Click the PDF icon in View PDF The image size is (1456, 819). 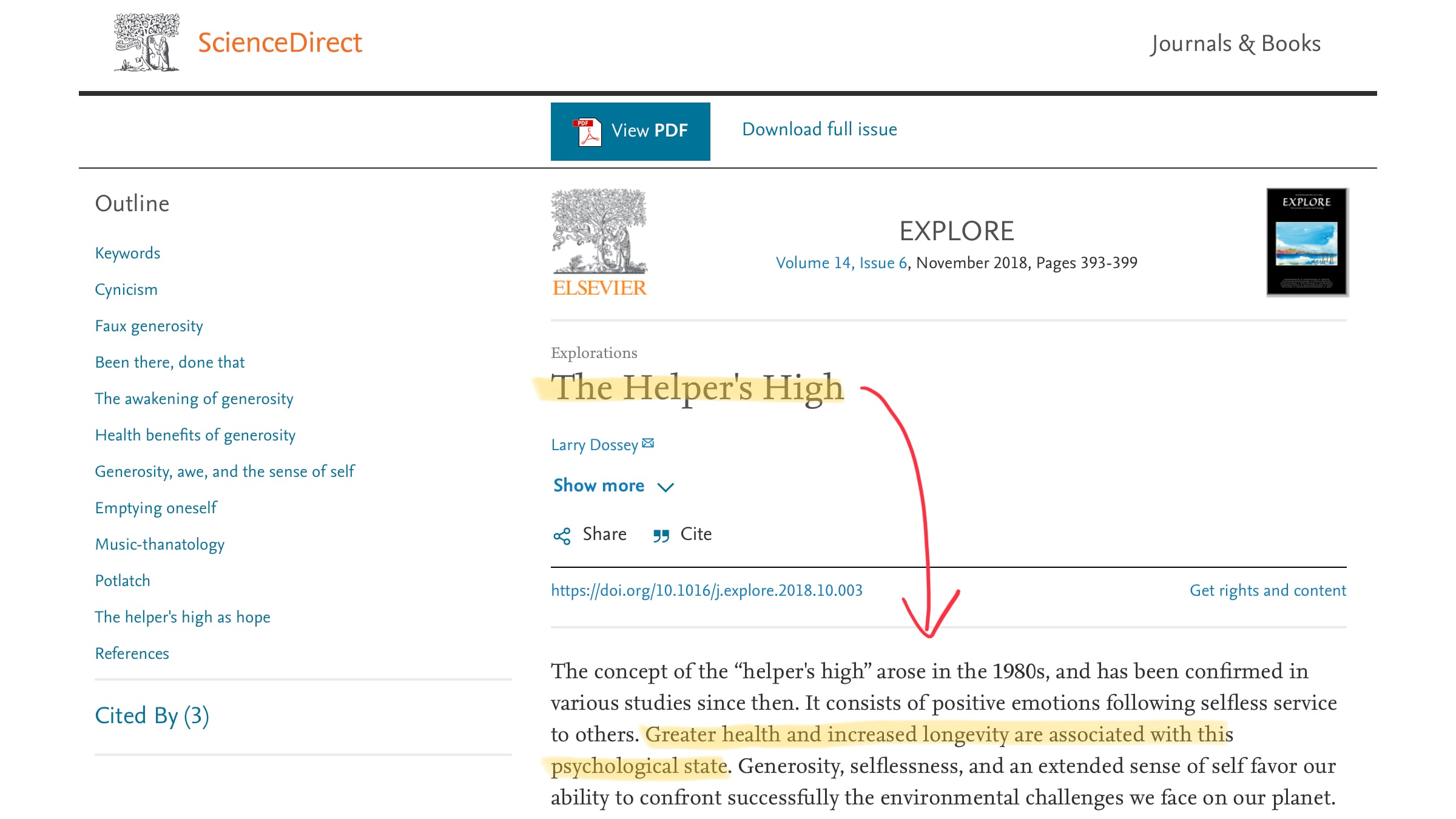click(x=587, y=131)
